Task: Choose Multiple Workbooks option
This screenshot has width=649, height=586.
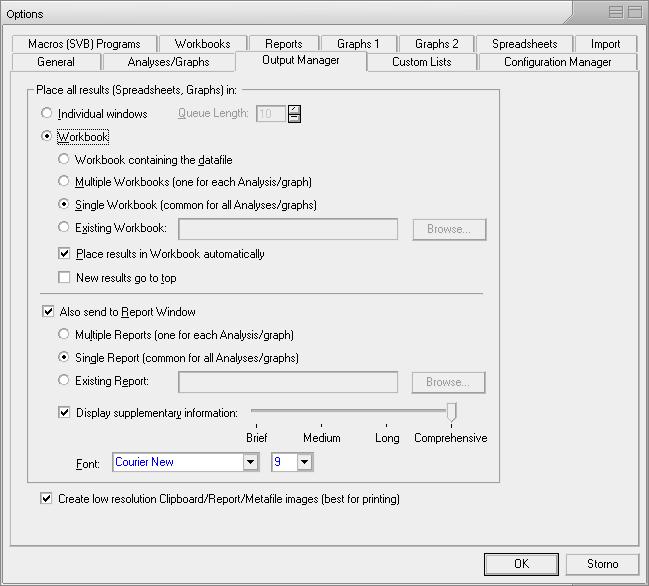Action: pos(63,181)
